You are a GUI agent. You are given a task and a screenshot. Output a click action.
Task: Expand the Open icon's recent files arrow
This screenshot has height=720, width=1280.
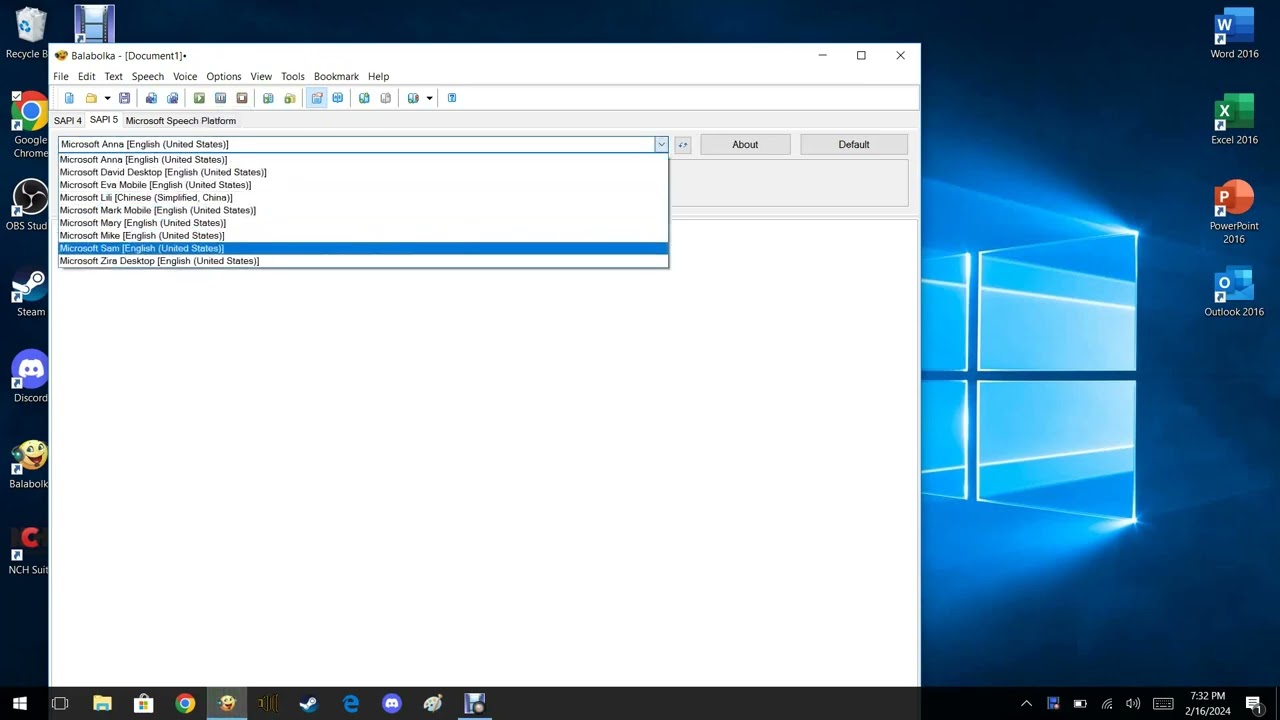[107, 98]
